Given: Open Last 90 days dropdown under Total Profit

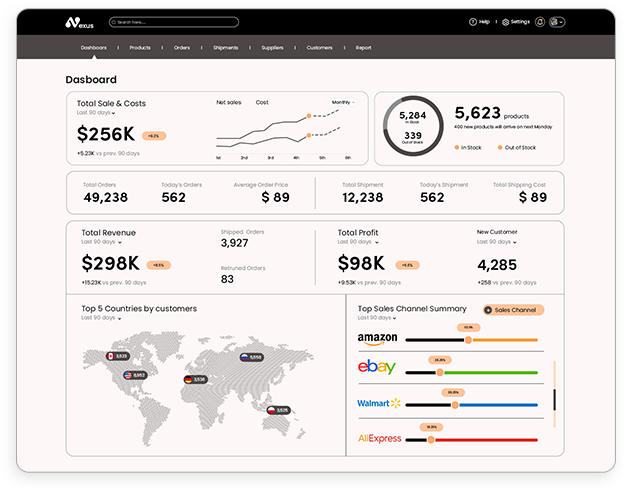Looking at the screenshot, I should tap(357, 242).
